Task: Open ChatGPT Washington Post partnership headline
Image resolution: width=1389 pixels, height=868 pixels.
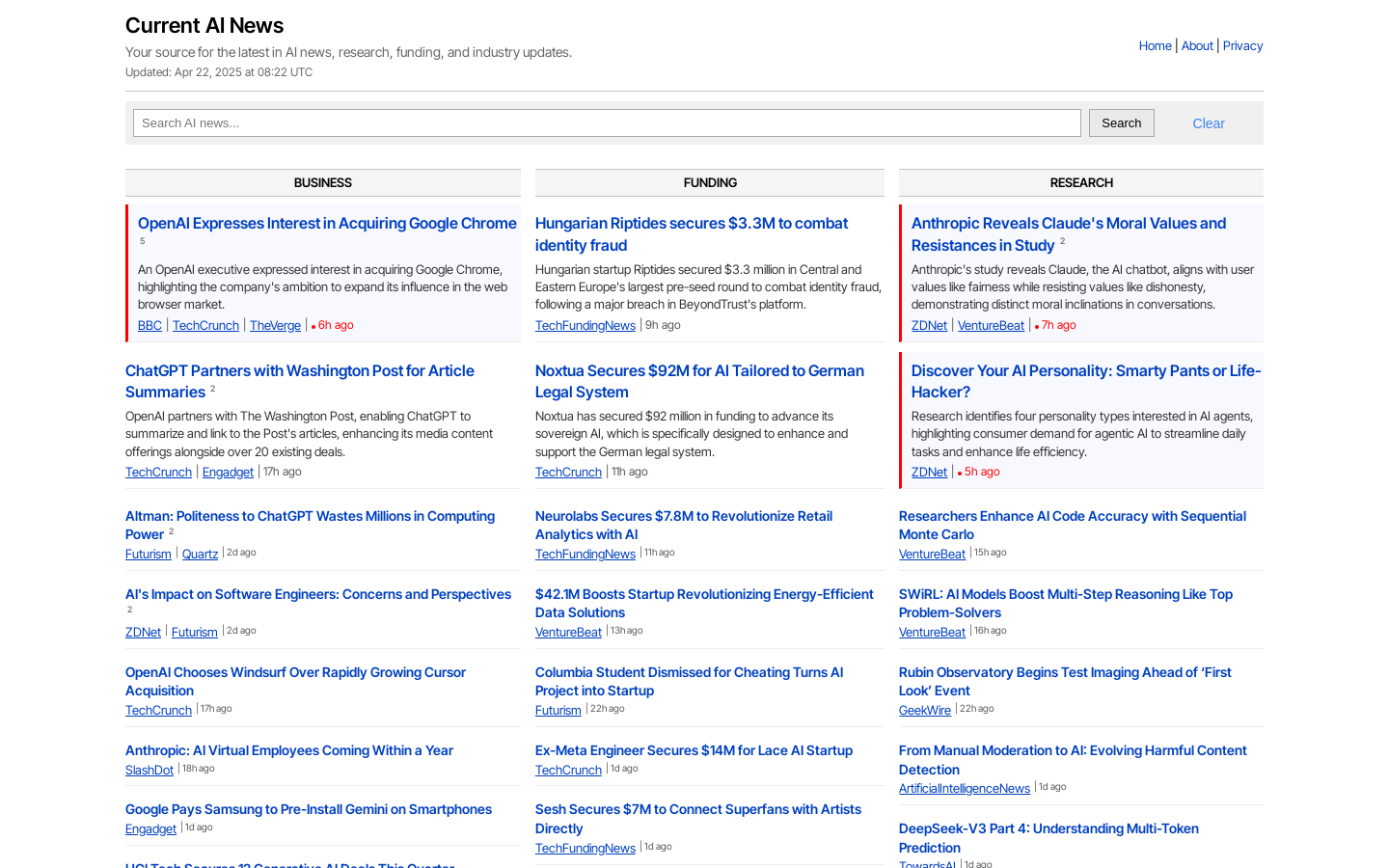Action: click(x=300, y=381)
